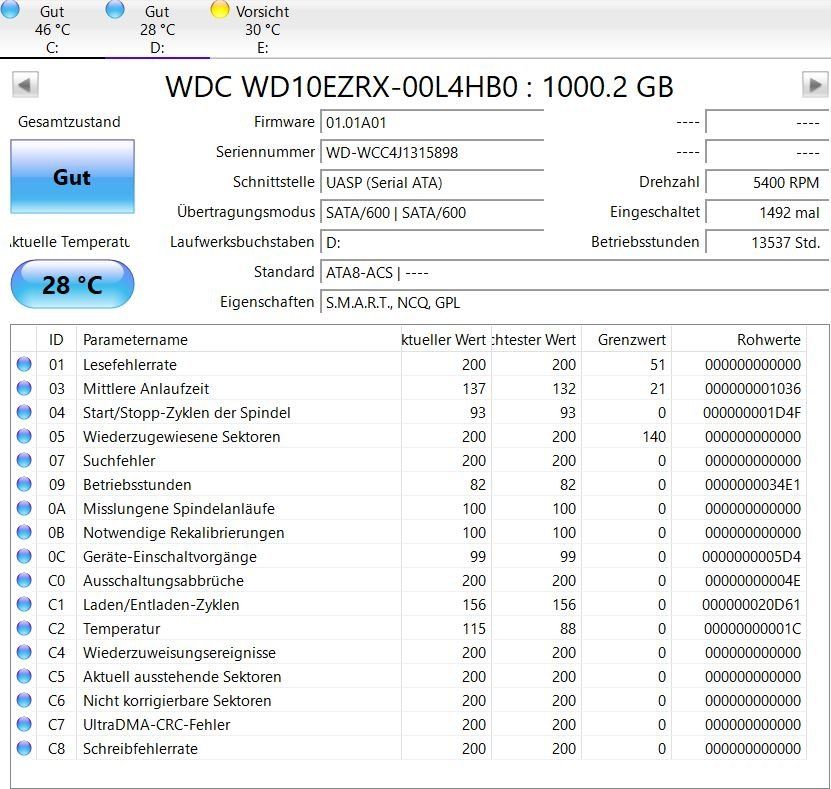Select the Firmware field 01.01A01

[432, 122]
